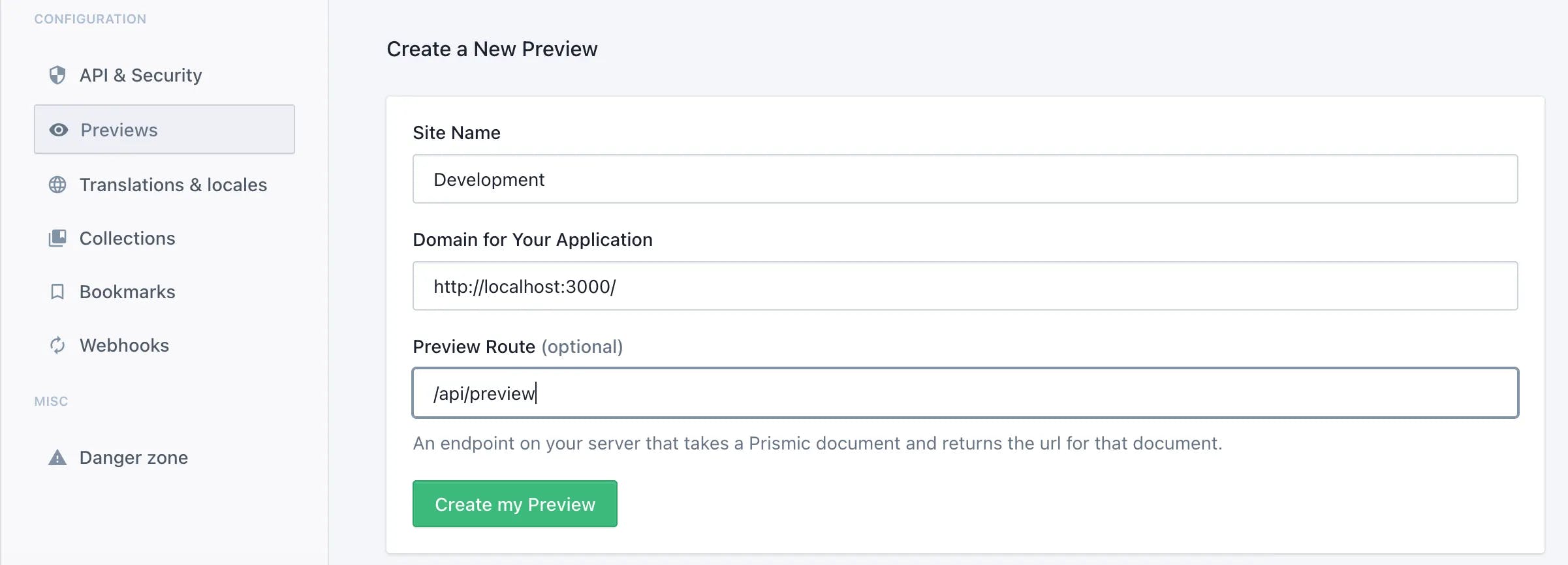Click the Preview Route (optional) label
This screenshot has height=565, width=1568.
tap(518, 346)
